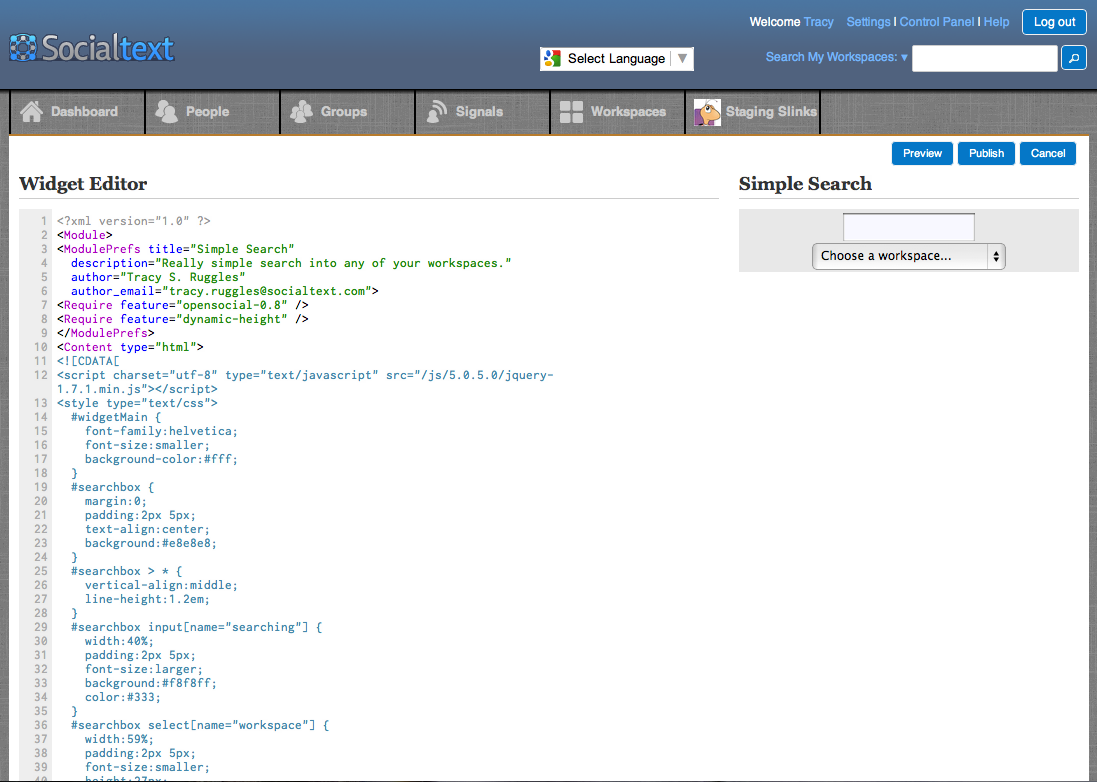Image resolution: width=1097 pixels, height=782 pixels.
Task: Go to the Workspaces tab
Action: tap(618, 111)
